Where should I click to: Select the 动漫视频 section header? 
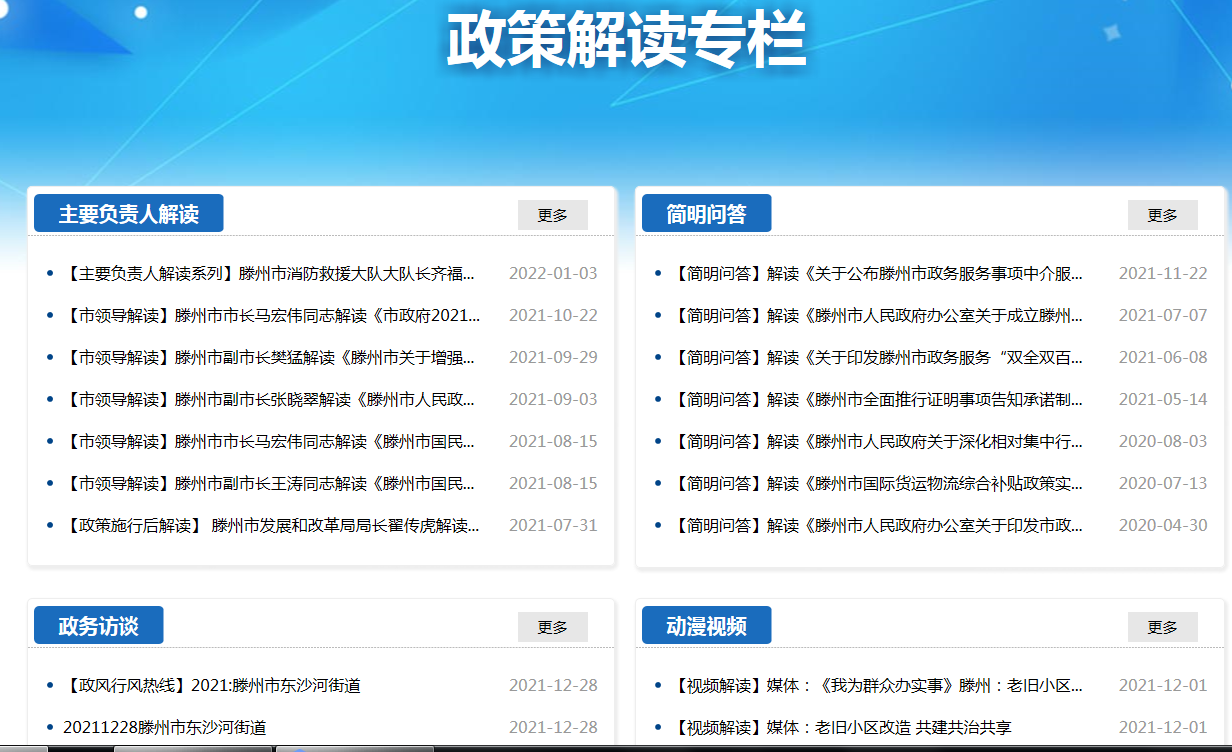coord(706,626)
